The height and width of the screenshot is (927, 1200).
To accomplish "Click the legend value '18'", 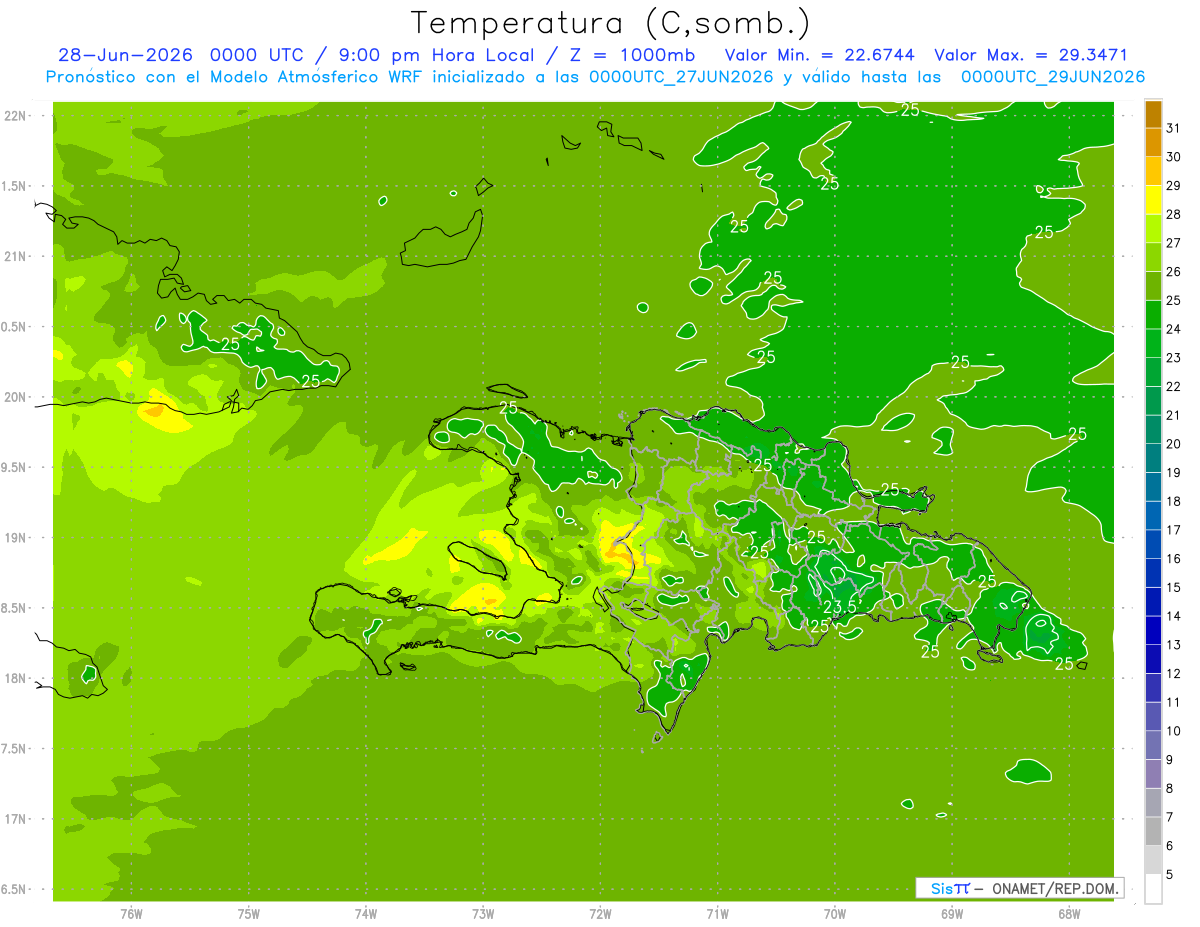I will pyautogui.click(x=1173, y=501).
